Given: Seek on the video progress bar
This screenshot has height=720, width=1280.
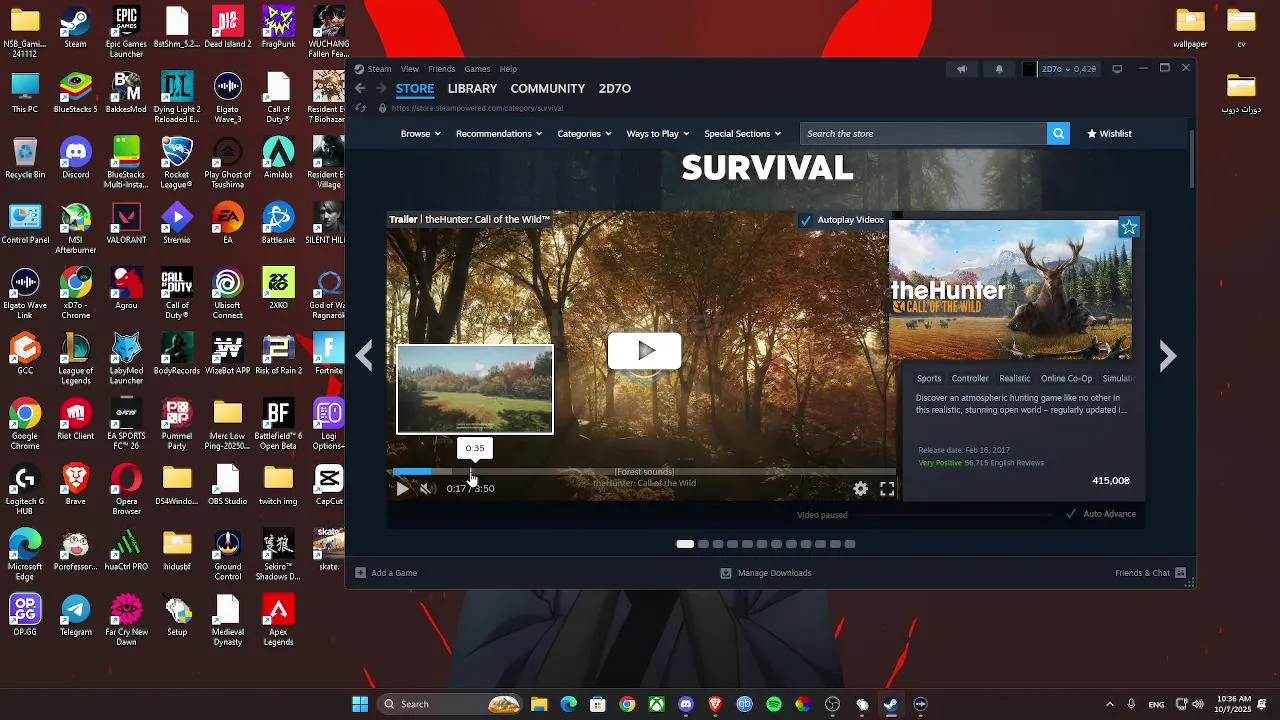Looking at the screenshot, I should (x=643, y=471).
